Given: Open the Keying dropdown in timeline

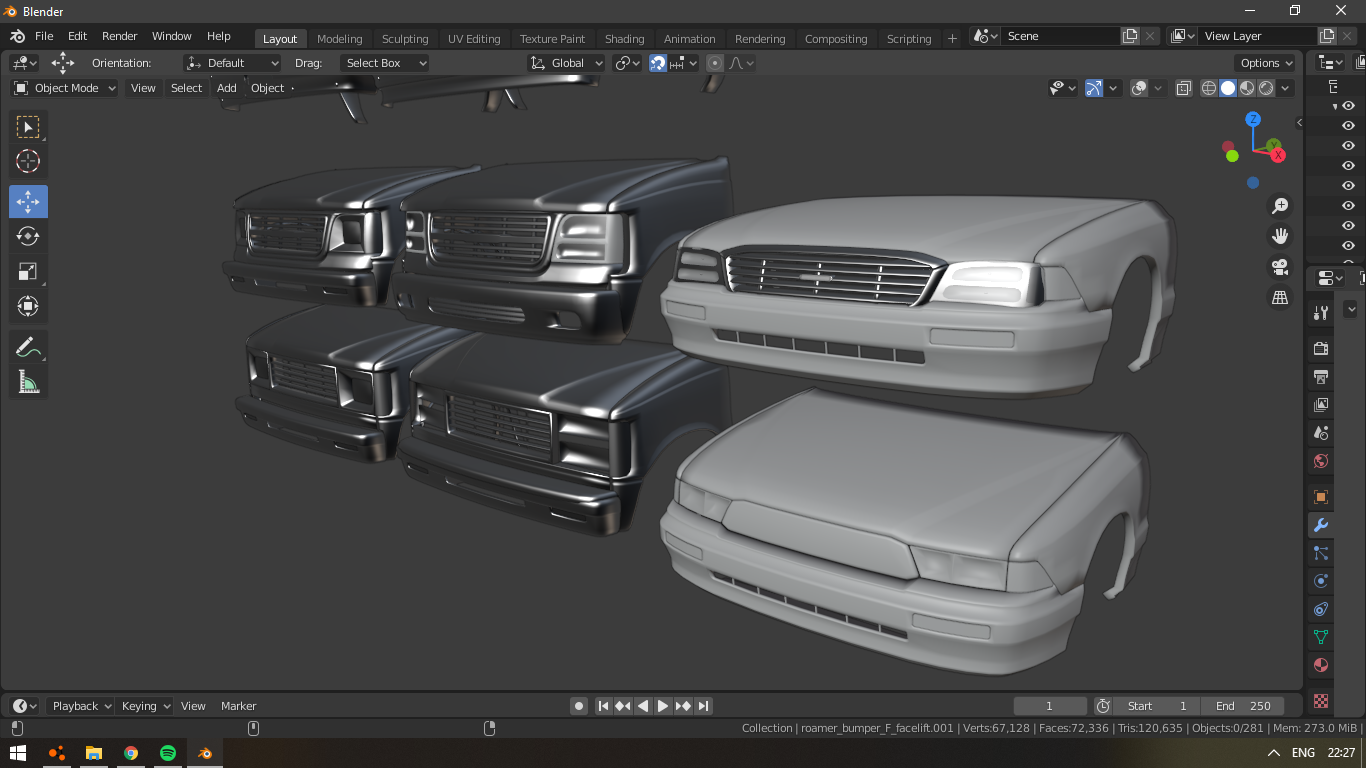Looking at the screenshot, I should pyautogui.click(x=145, y=706).
